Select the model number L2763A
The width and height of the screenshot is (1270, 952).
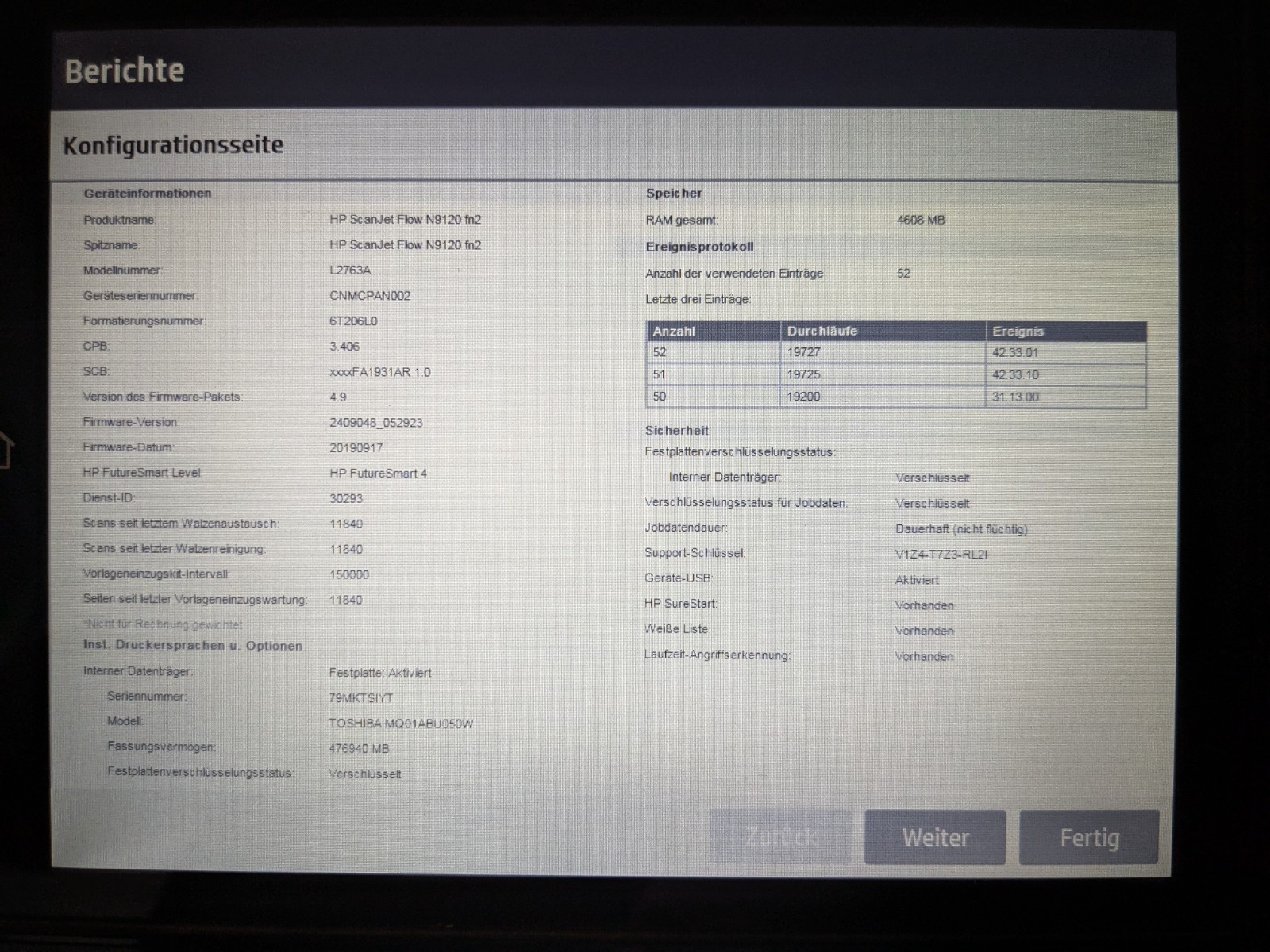click(x=350, y=271)
